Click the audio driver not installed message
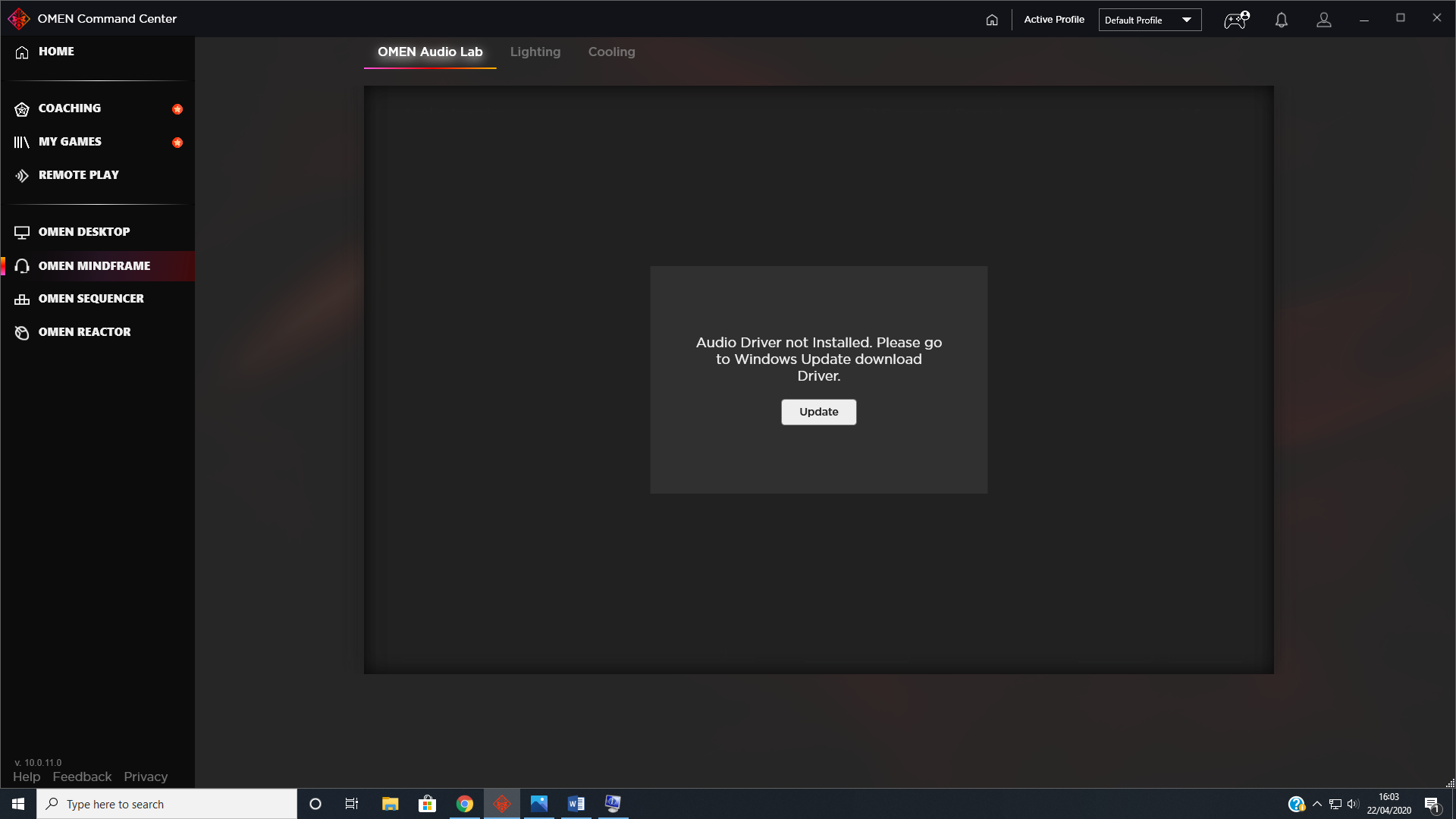This screenshot has width=1456, height=819. tap(819, 359)
